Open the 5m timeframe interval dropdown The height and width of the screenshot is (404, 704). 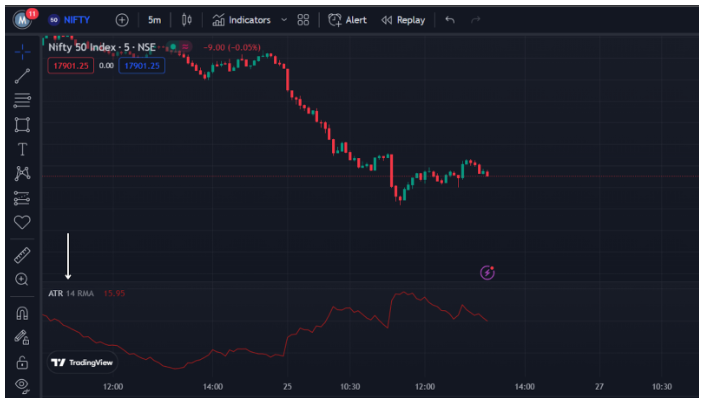click(154, 19)
